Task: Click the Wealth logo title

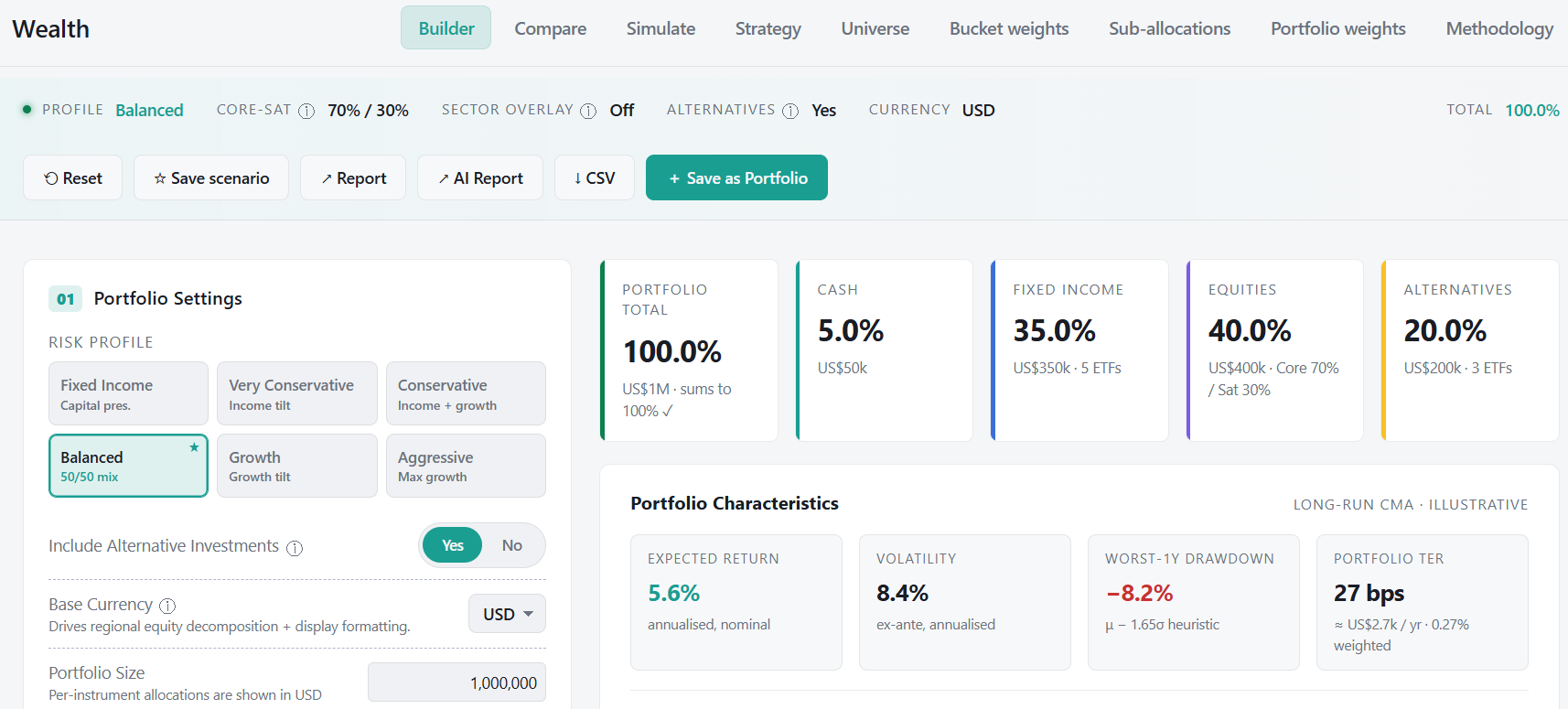Action: click(51, 29)
